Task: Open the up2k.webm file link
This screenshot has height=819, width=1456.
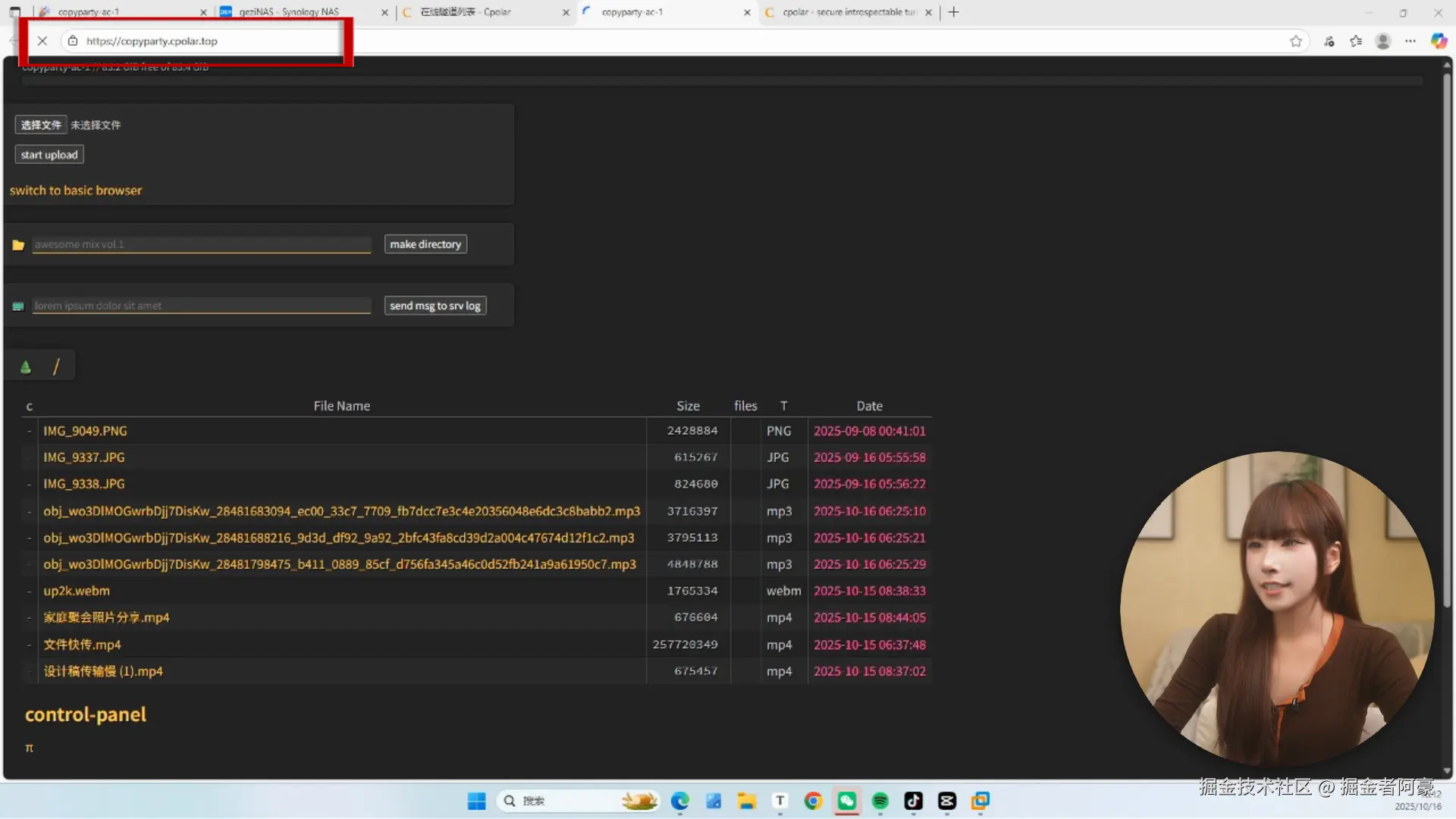Action: tap(77, 591)
